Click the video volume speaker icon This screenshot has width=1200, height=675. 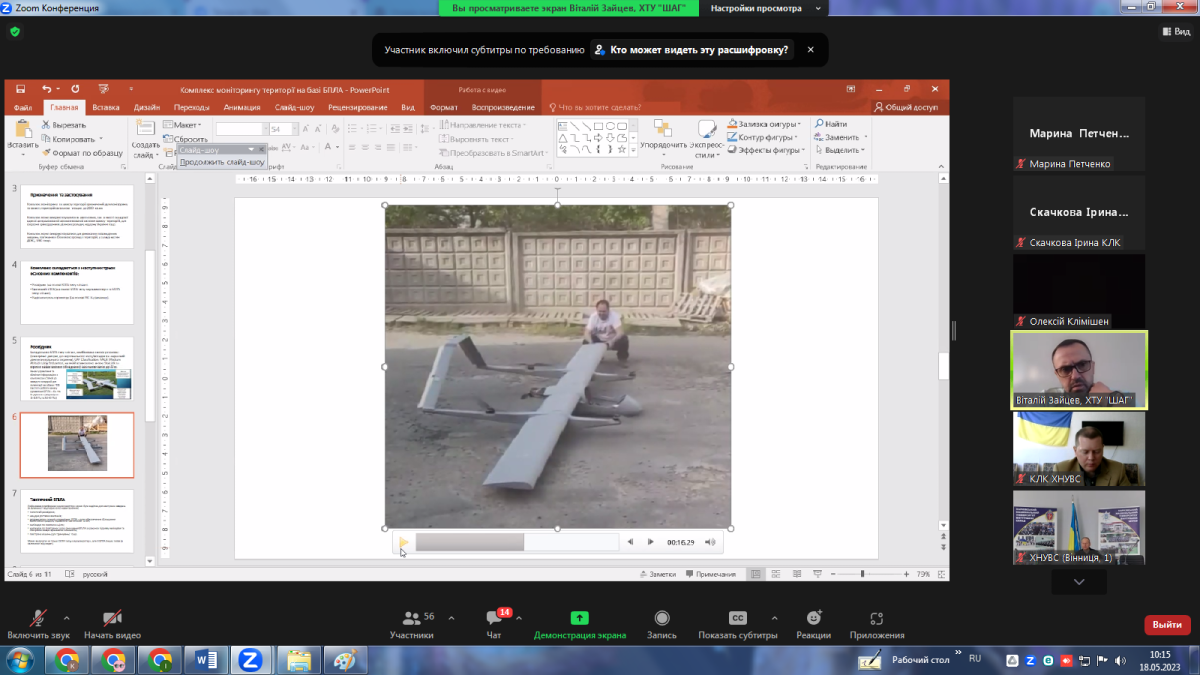(x=710, y=542)
